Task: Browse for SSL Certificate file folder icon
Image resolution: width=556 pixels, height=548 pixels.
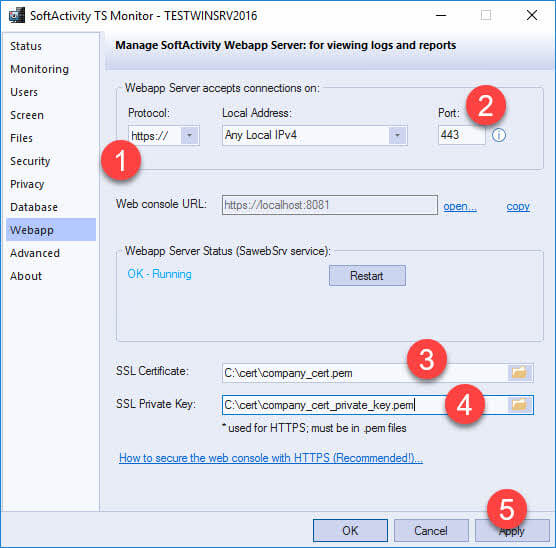Action: (519, 372)
